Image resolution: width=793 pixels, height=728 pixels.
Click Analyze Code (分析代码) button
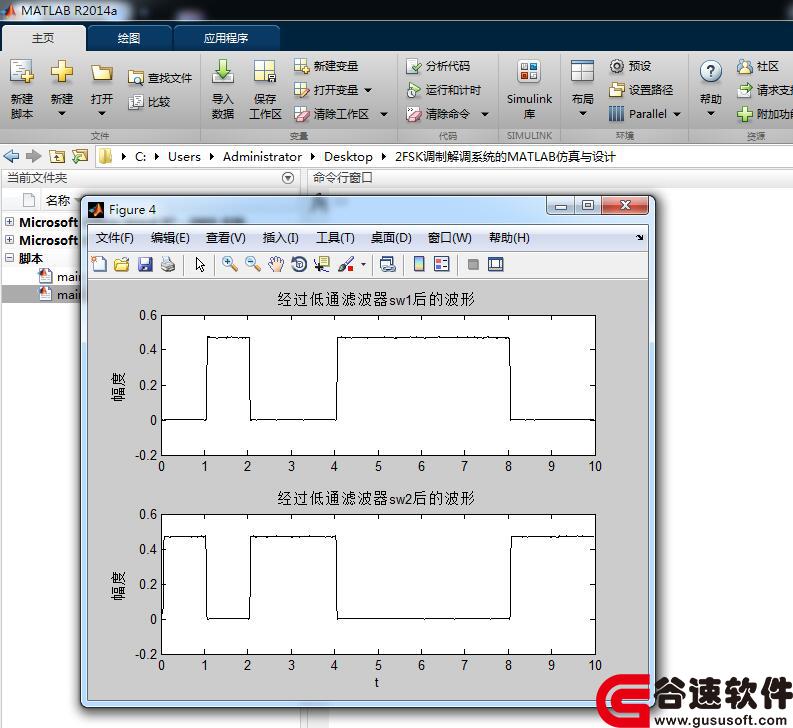(x=438, y=66)
